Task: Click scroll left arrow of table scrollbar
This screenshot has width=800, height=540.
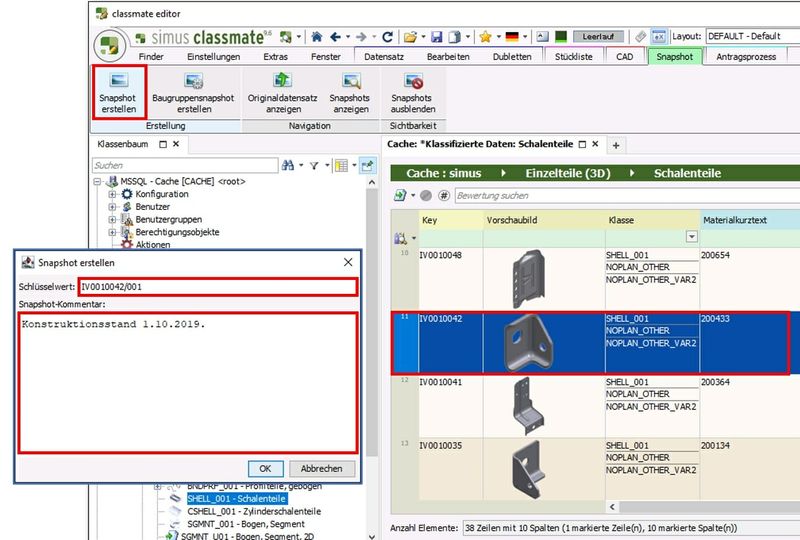Action: pyautogui.click(x=612, y=507)
